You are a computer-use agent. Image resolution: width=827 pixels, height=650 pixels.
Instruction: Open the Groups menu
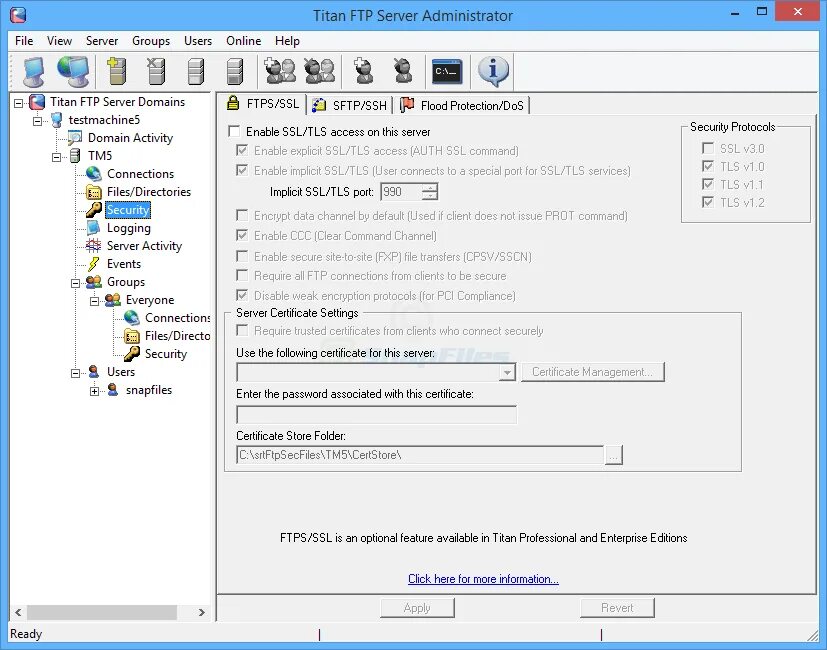(151, 41)
